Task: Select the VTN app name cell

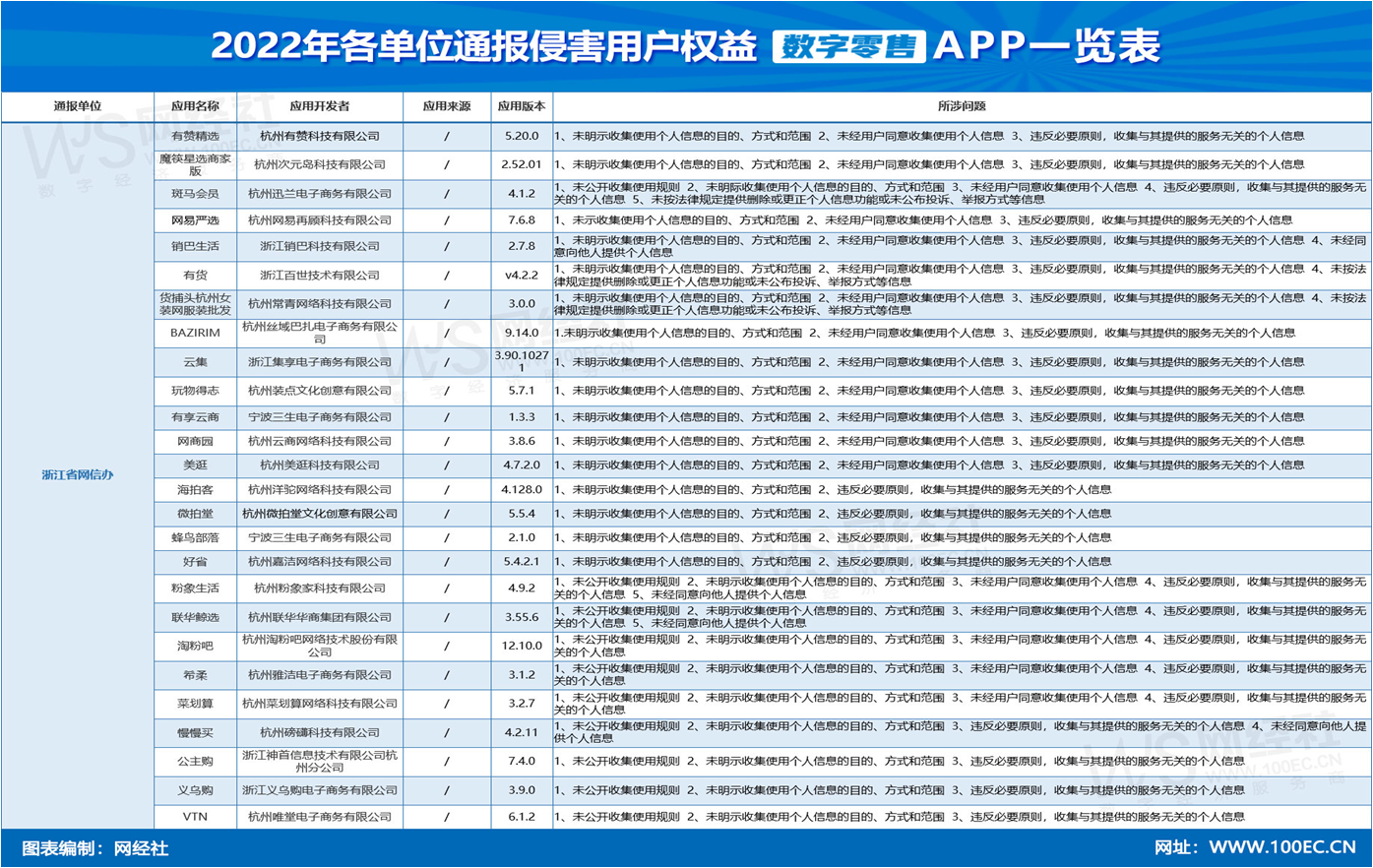Action: coord(195,817)
